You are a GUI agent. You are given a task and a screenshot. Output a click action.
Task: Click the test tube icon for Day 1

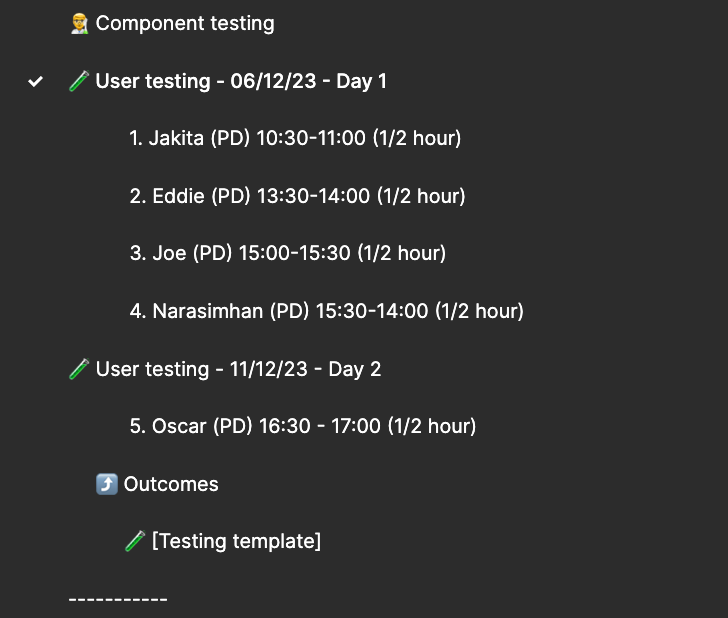tap(79, 81)
